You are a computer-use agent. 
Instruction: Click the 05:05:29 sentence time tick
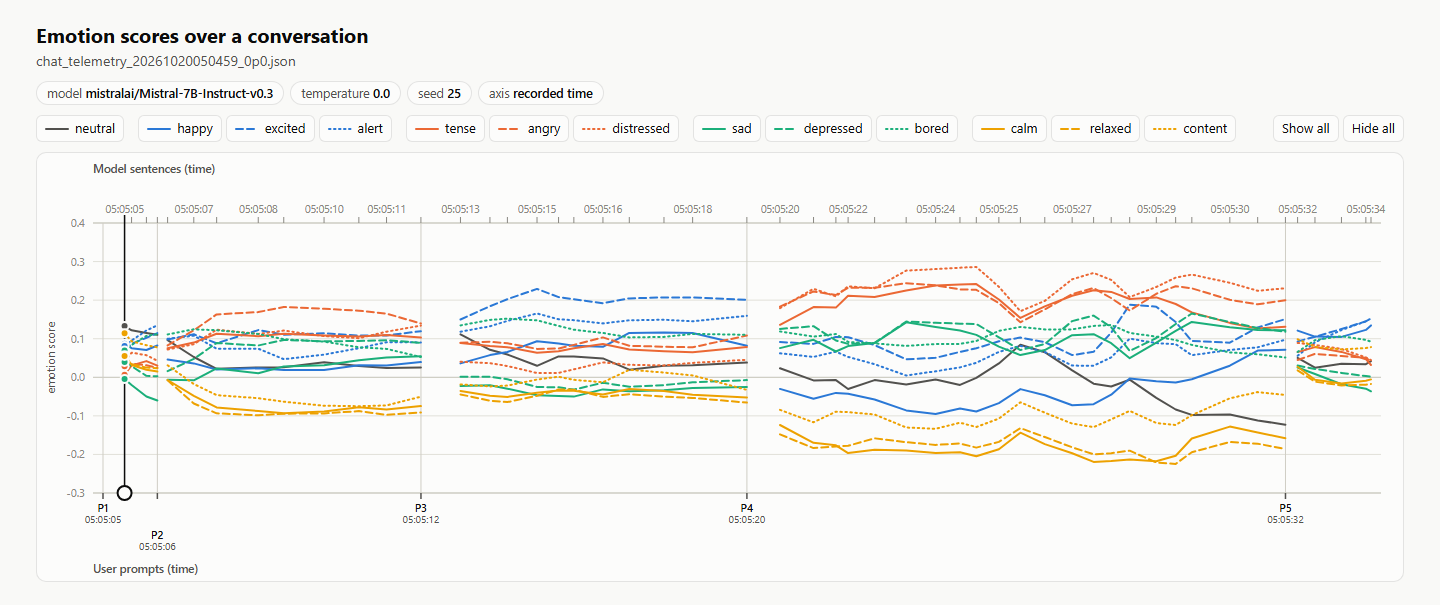(x=1156, y=209)
